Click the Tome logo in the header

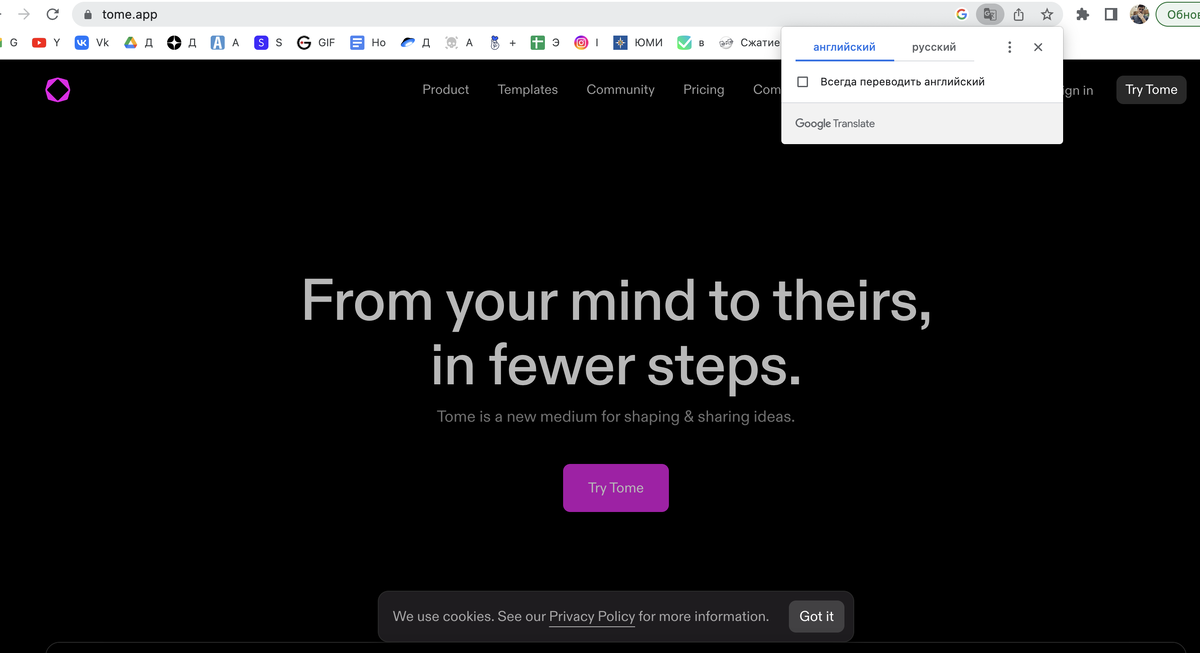click(58, 90)
